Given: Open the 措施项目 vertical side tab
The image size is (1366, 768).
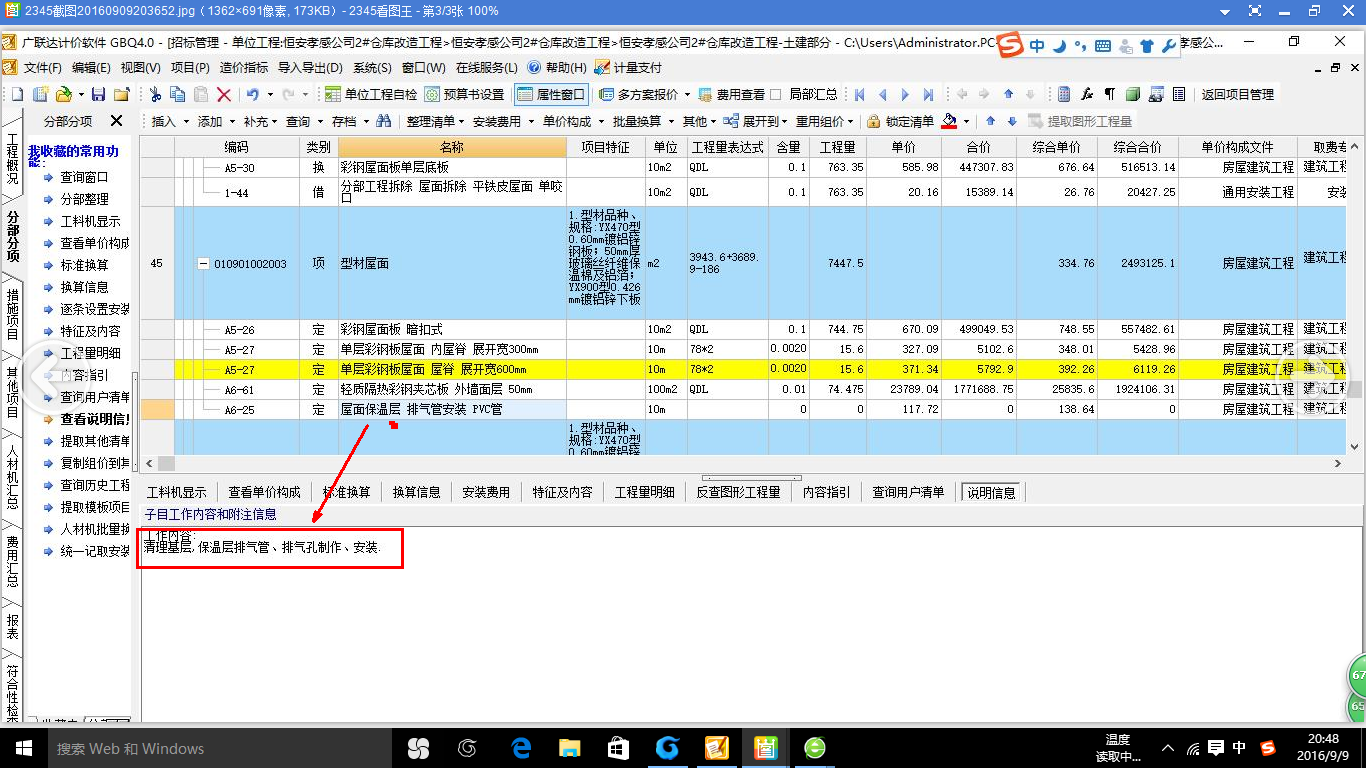Looking at the screenshot, I should tap(12, 314).
